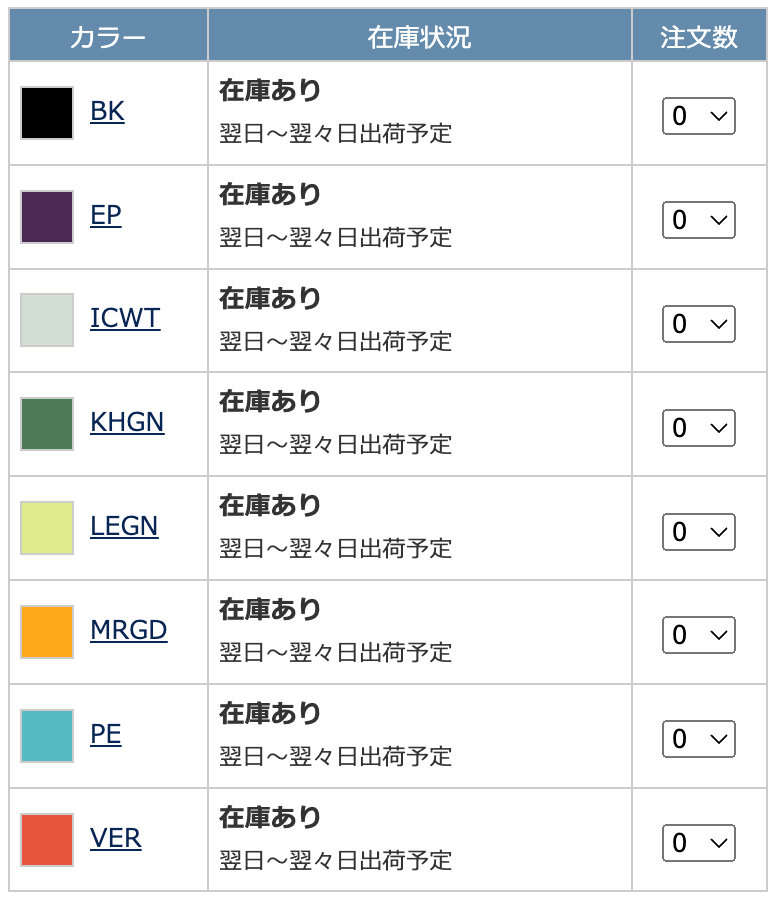776x900 pixels.
Task: Open the BK order quantity dropdown
Action: 699,116
